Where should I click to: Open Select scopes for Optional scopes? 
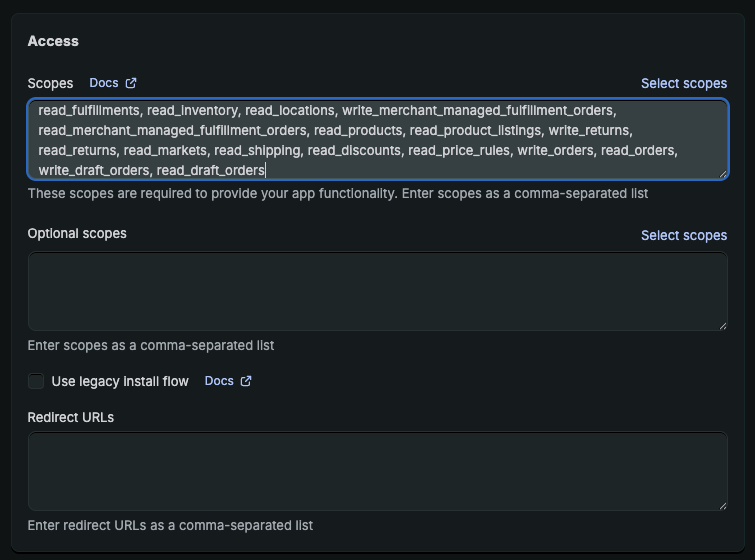click(x=684, y=235)
